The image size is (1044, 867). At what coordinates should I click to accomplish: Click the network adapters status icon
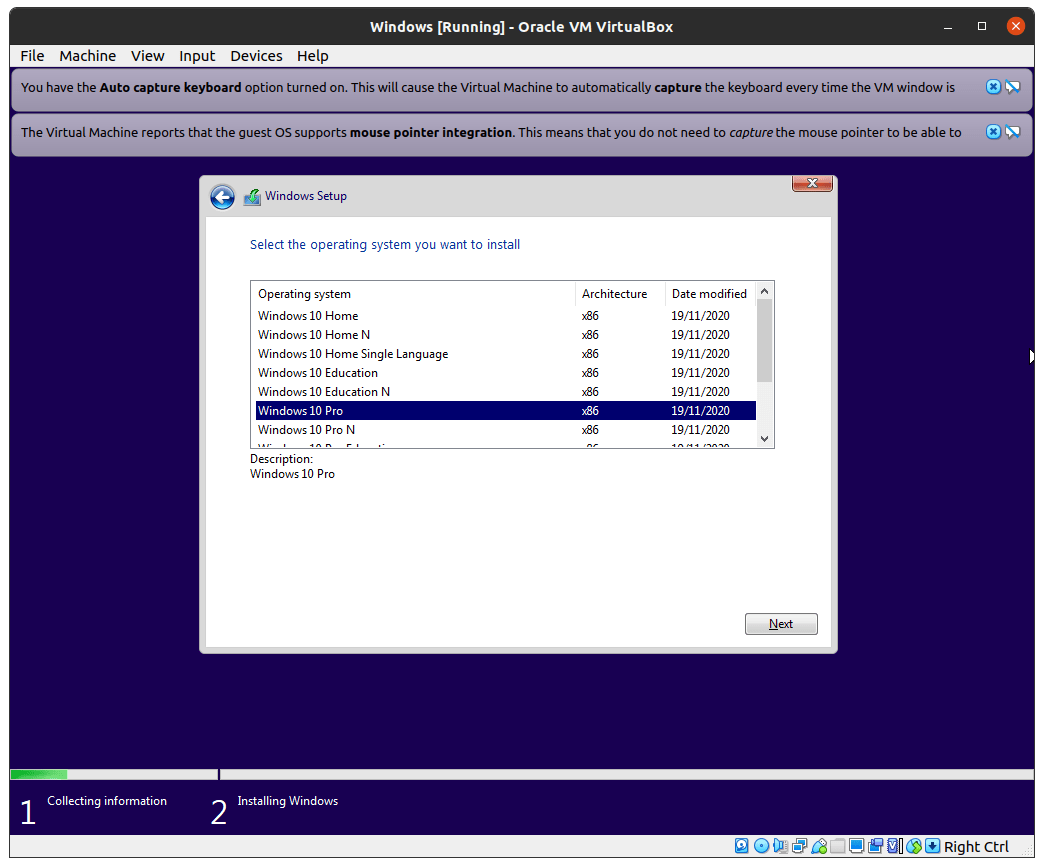[x=800, y=846]
